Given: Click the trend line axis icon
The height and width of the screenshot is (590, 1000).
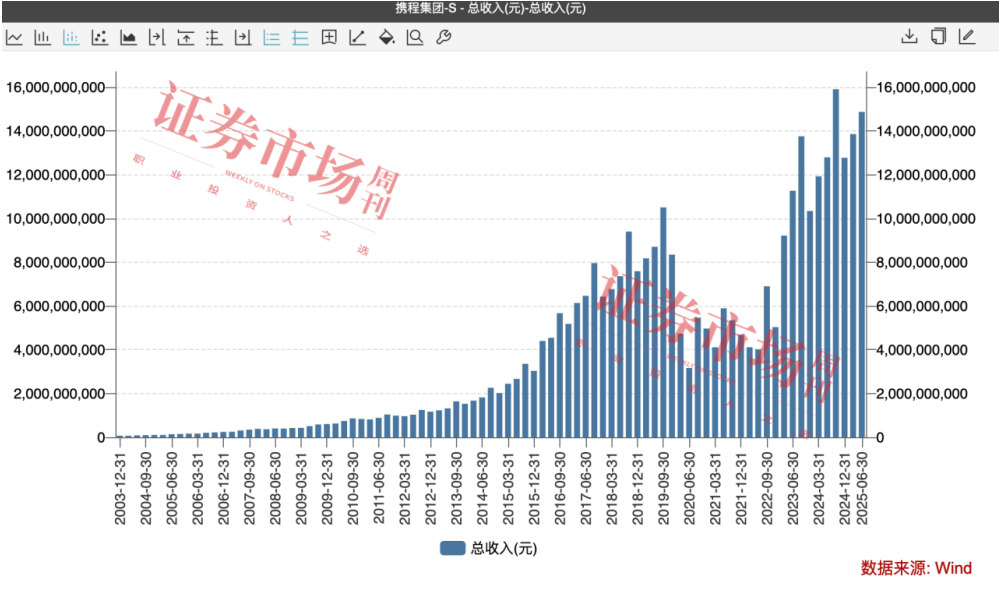Looking at the screenshot, I should click(x=357, y=38).
